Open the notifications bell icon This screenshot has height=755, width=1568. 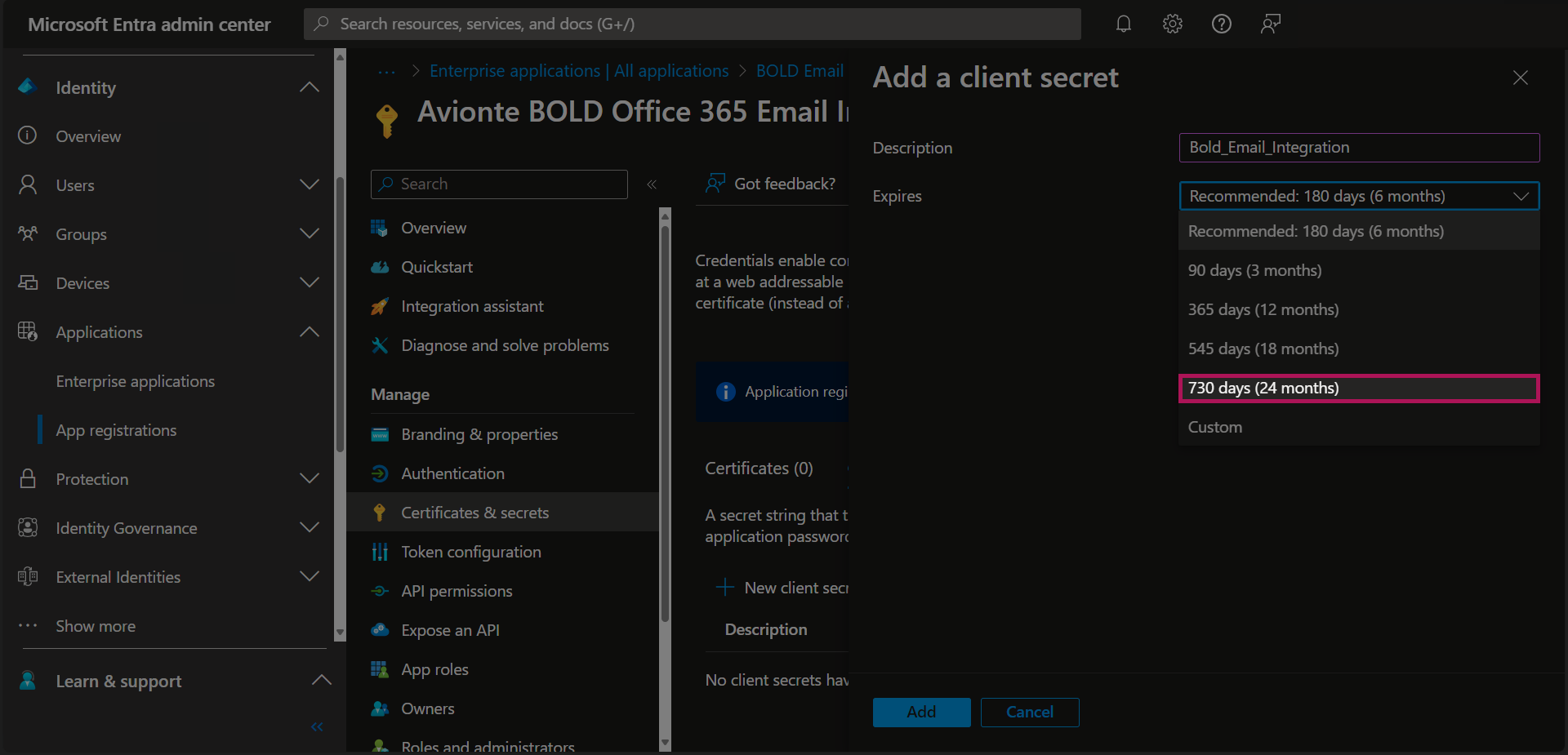[1124, 24]
